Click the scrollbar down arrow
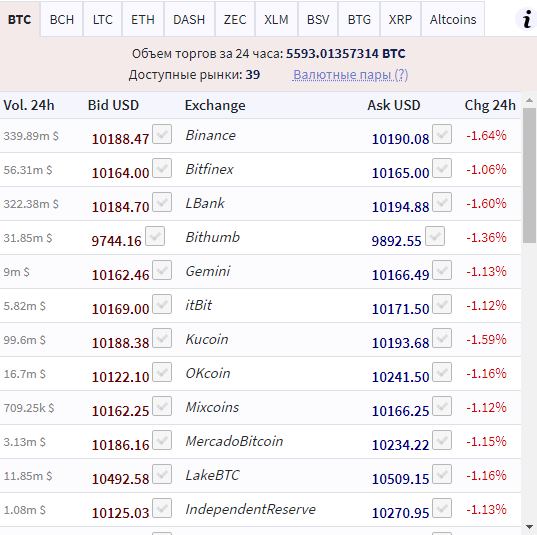The image size is (537, 535). [x=529, y=527]
